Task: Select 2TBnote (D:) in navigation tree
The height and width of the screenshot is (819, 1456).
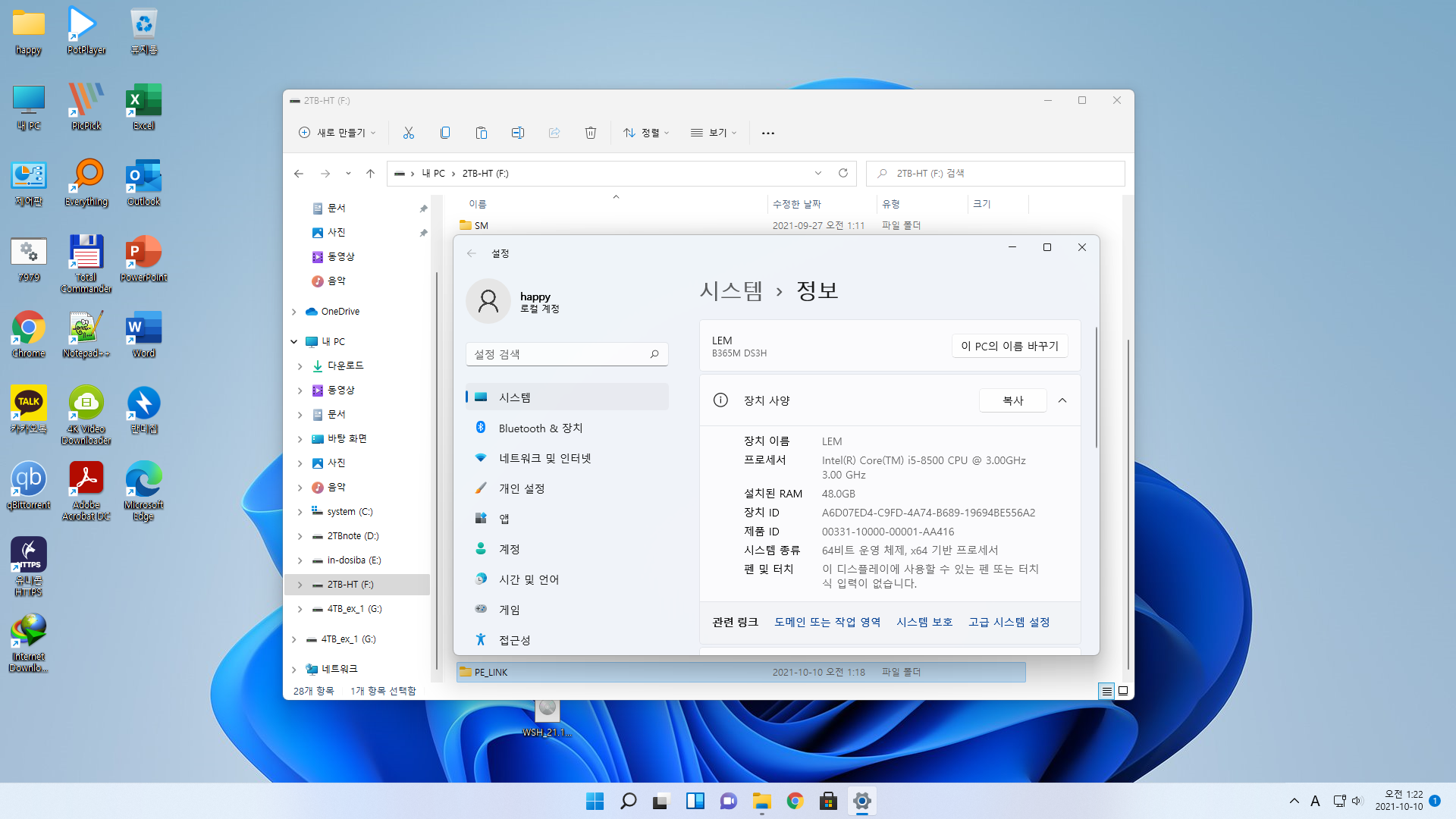Action: (x=353, y=536)
